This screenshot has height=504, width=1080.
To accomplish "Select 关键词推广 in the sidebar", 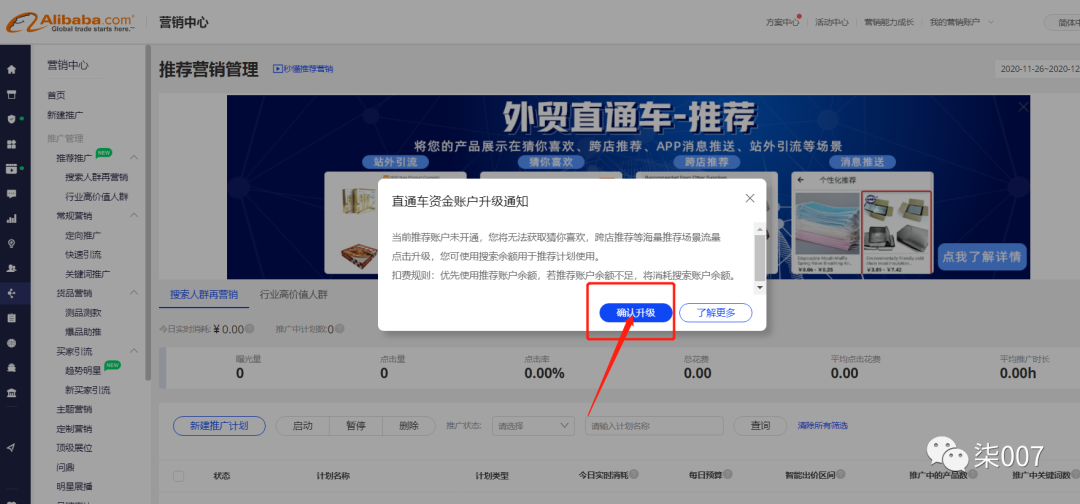I will 88,273.
